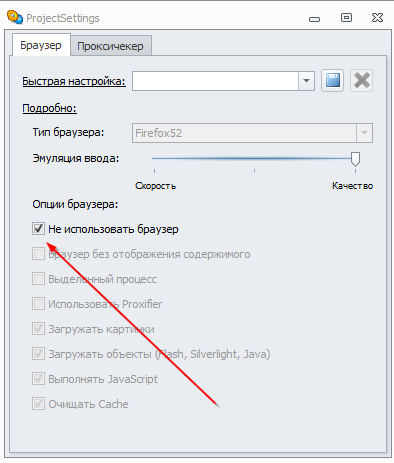Click the 'Эмуляция ввода' slider handle

pyautogui.click(x=355, y=159)
